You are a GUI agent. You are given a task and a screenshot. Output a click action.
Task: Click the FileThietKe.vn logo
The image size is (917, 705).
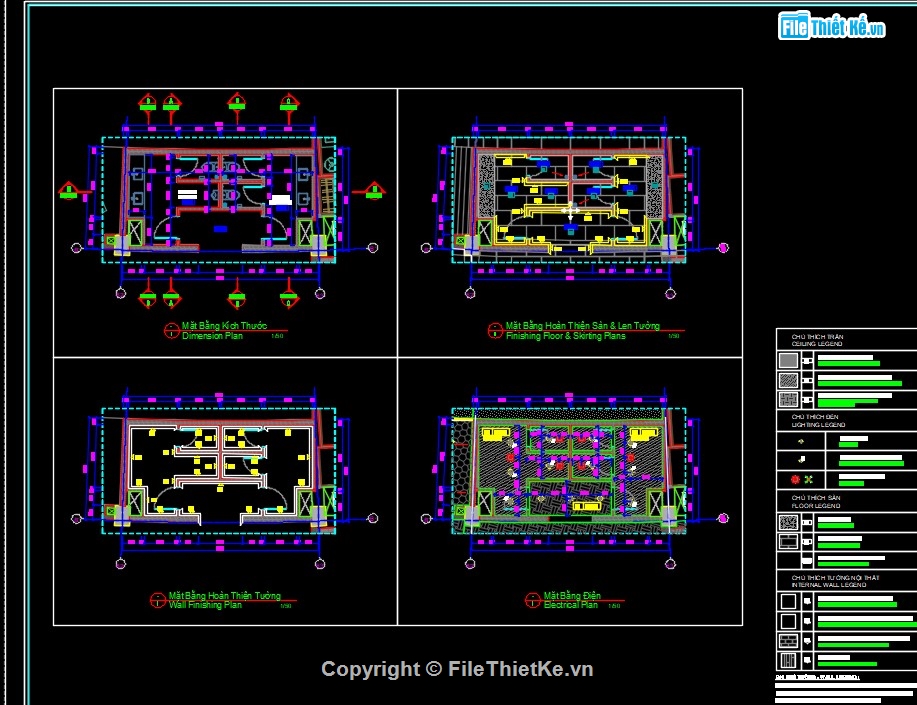click(832, 26)
